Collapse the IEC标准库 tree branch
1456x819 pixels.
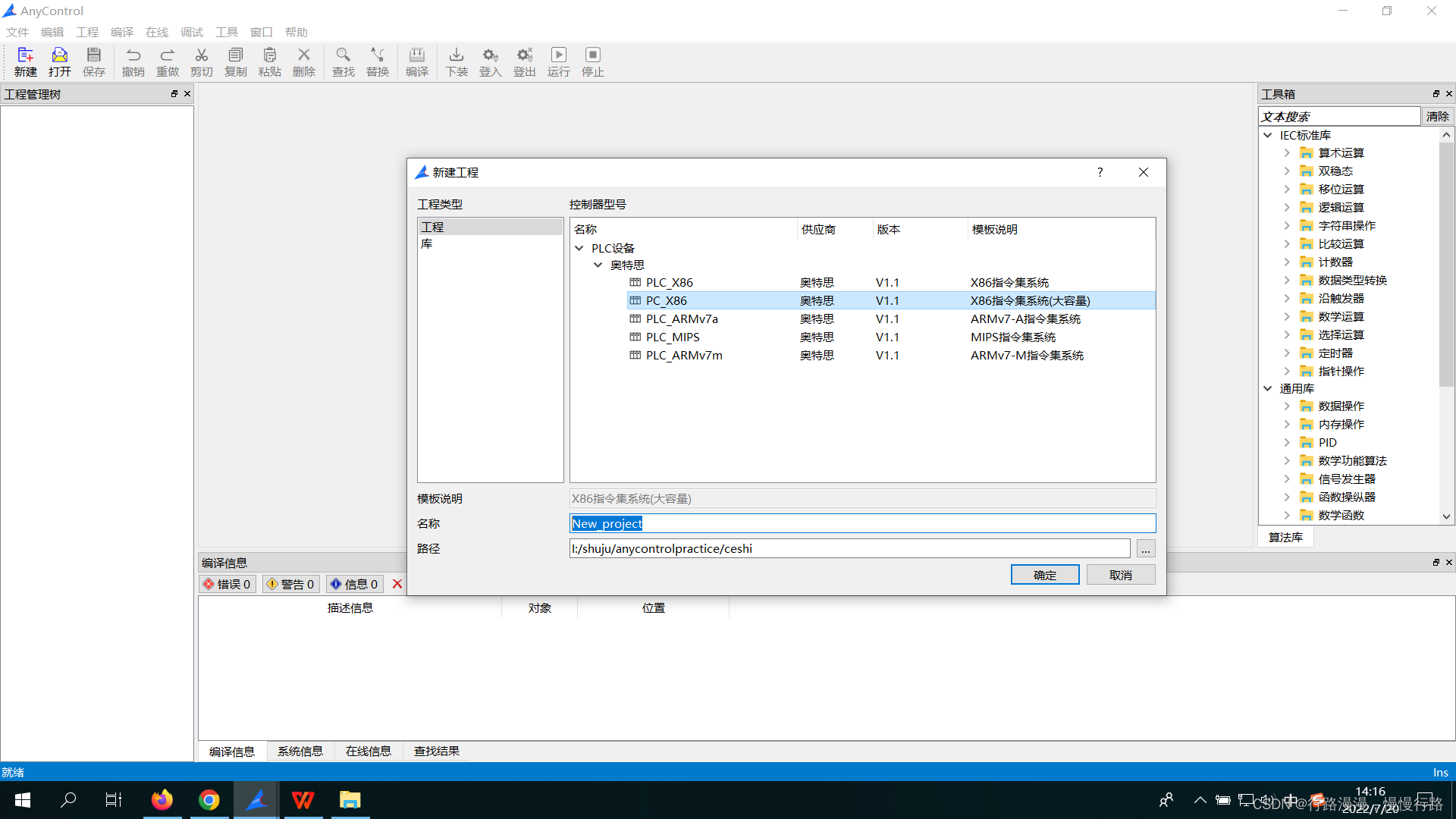click(x=1268, y=134)
